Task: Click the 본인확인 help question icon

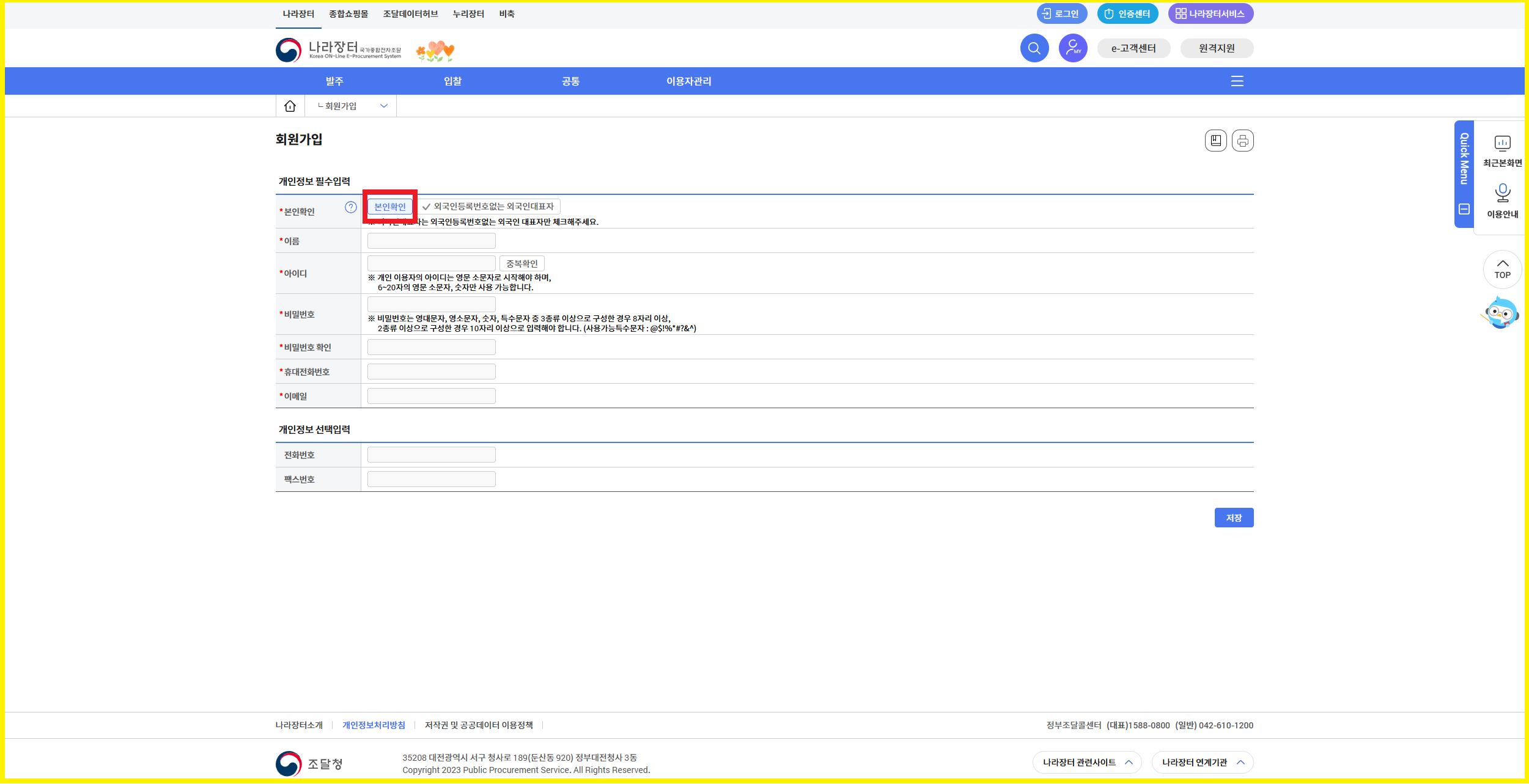Action: [x=350, y=207]
